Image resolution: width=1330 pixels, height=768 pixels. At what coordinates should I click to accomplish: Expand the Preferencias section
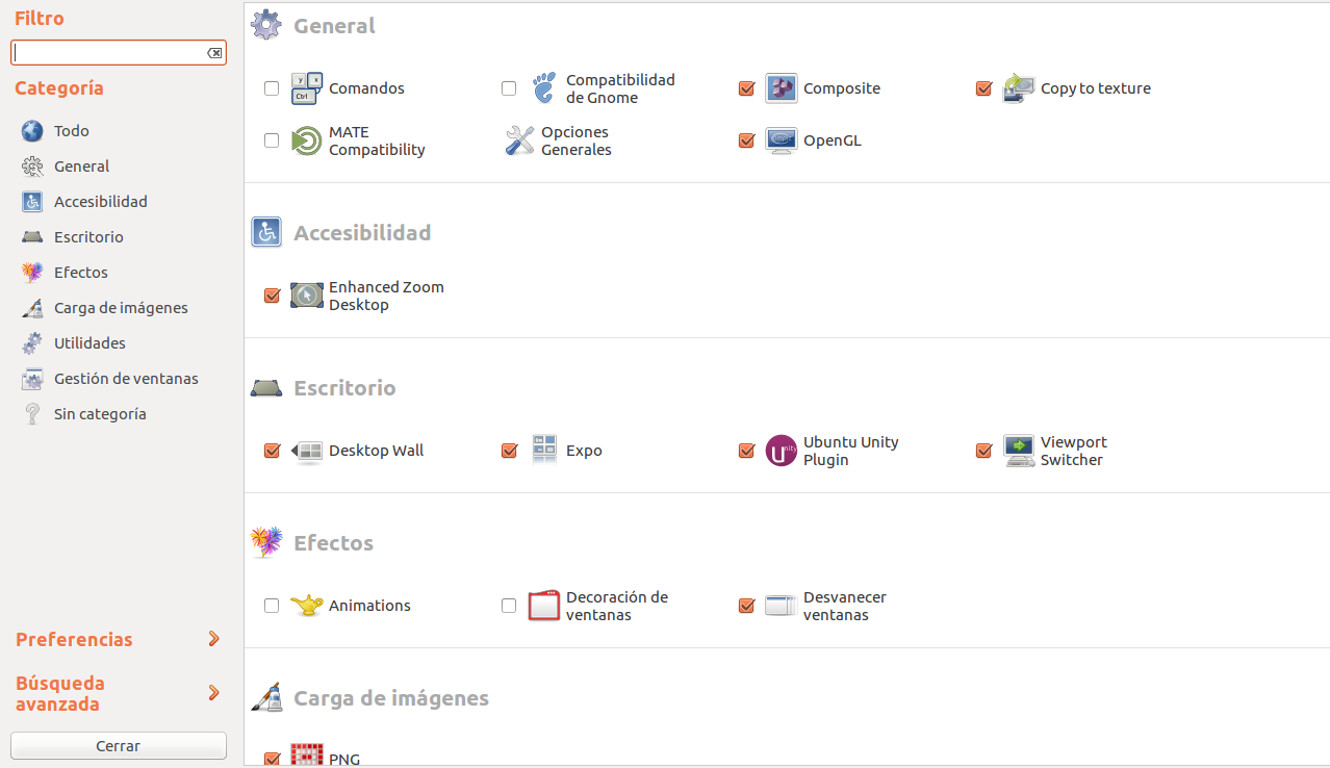(x=213, y=639)
